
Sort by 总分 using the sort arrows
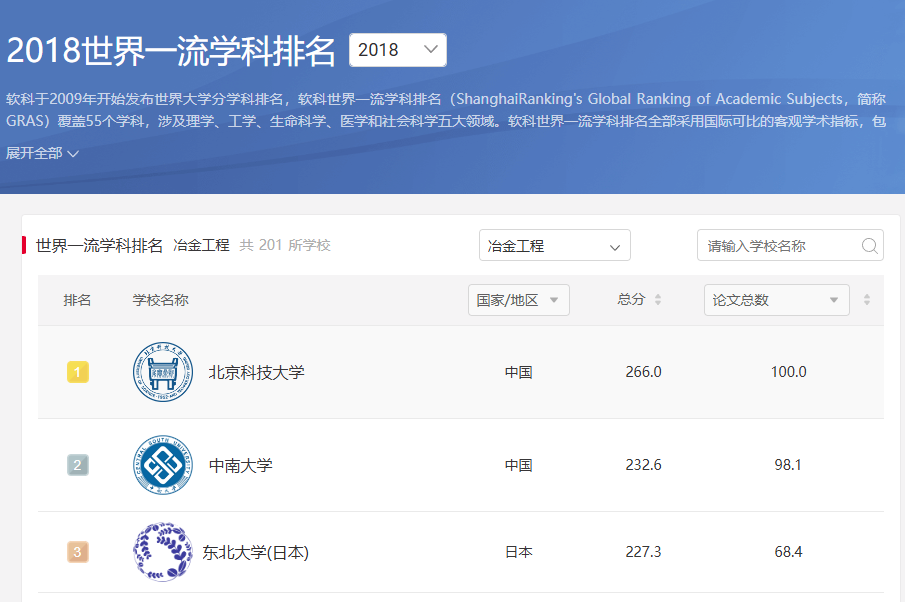[x=657, y=300]
